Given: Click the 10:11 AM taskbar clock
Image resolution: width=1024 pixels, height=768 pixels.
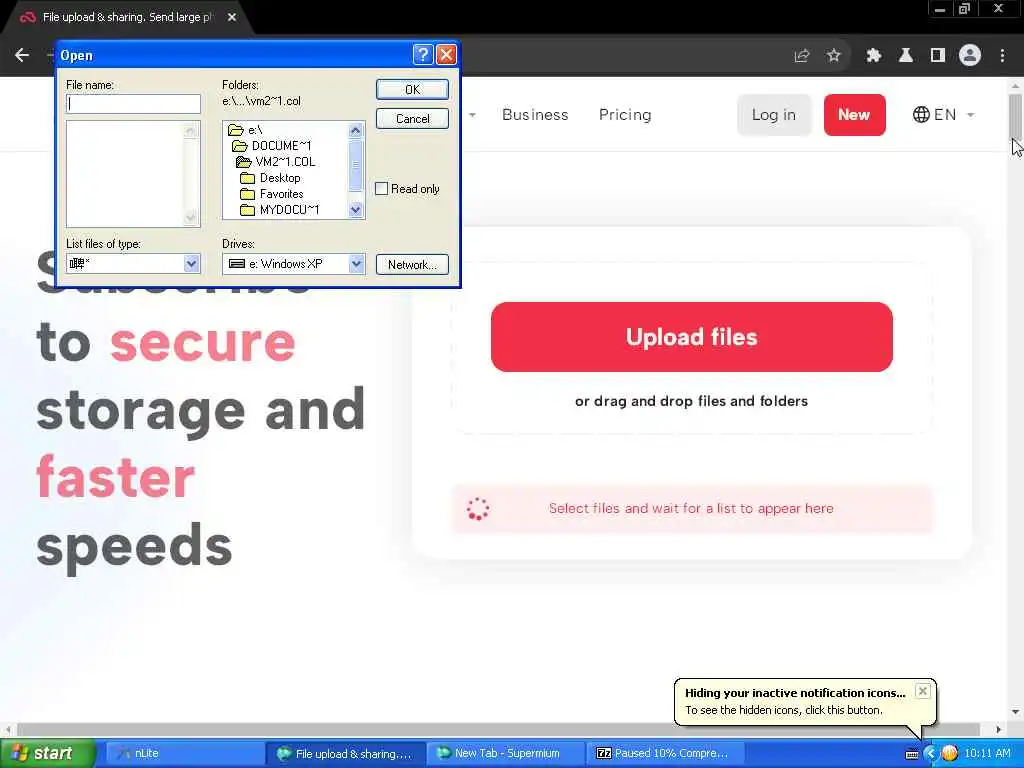Looking at the screenshot, I should [987, 753].
